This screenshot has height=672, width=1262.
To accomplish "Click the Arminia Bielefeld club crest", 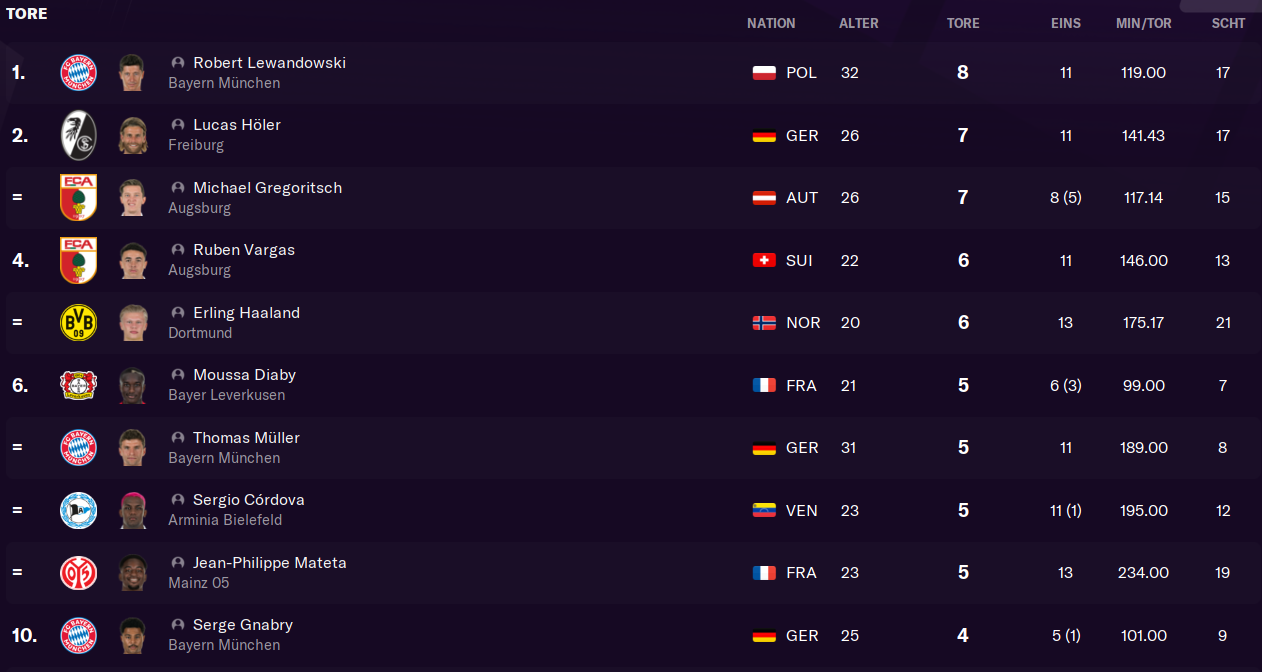I will coord(78,510).
